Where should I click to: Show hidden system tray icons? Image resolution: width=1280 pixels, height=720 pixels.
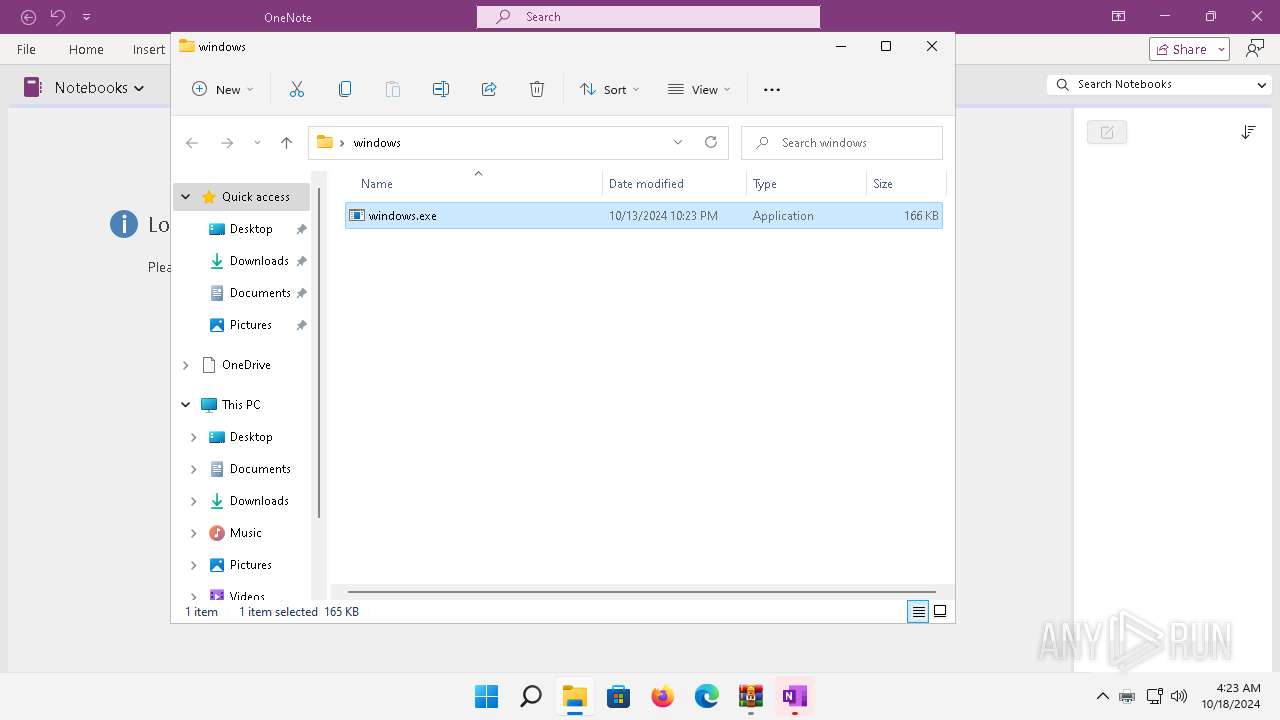click(x=1102, y=696)
